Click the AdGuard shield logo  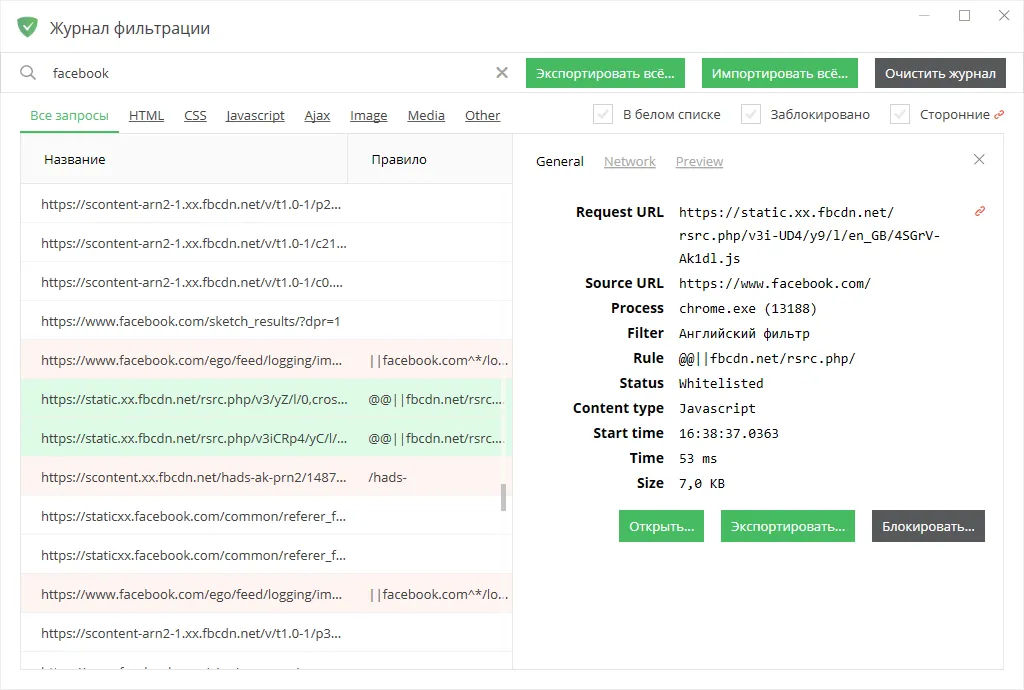click(x=27, y=27)
